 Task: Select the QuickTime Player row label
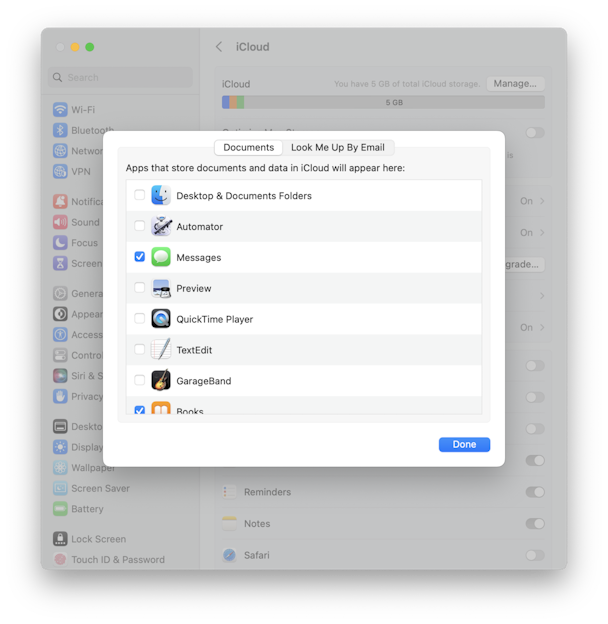click(214, 319)
